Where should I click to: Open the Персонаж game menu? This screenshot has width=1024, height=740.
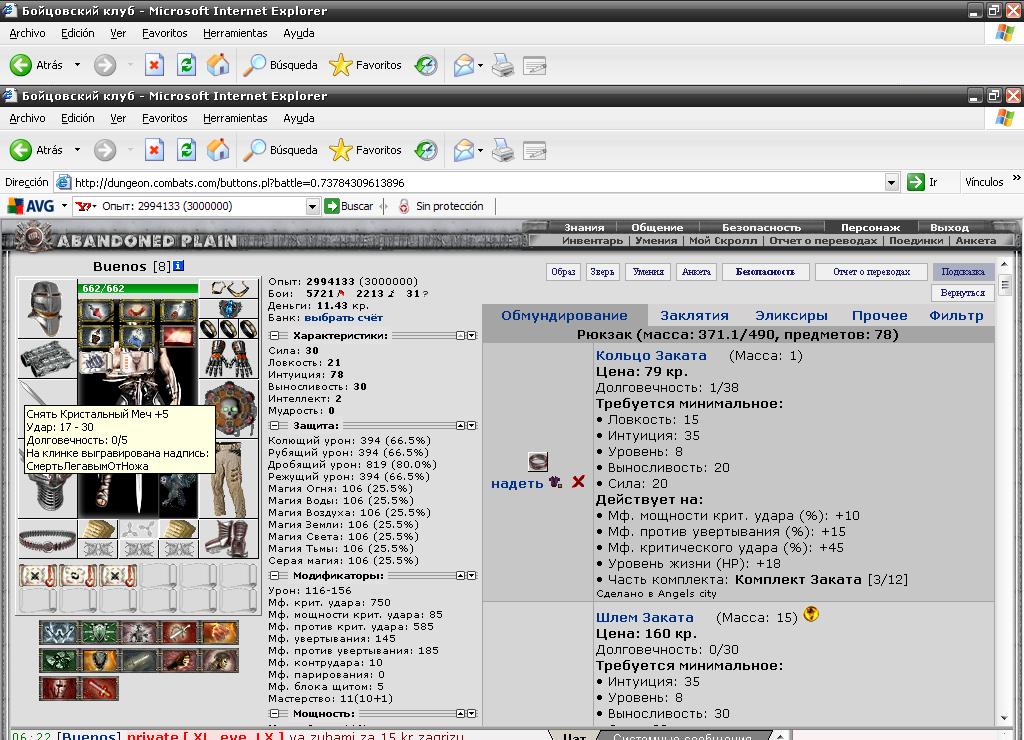tap(871, 227)
